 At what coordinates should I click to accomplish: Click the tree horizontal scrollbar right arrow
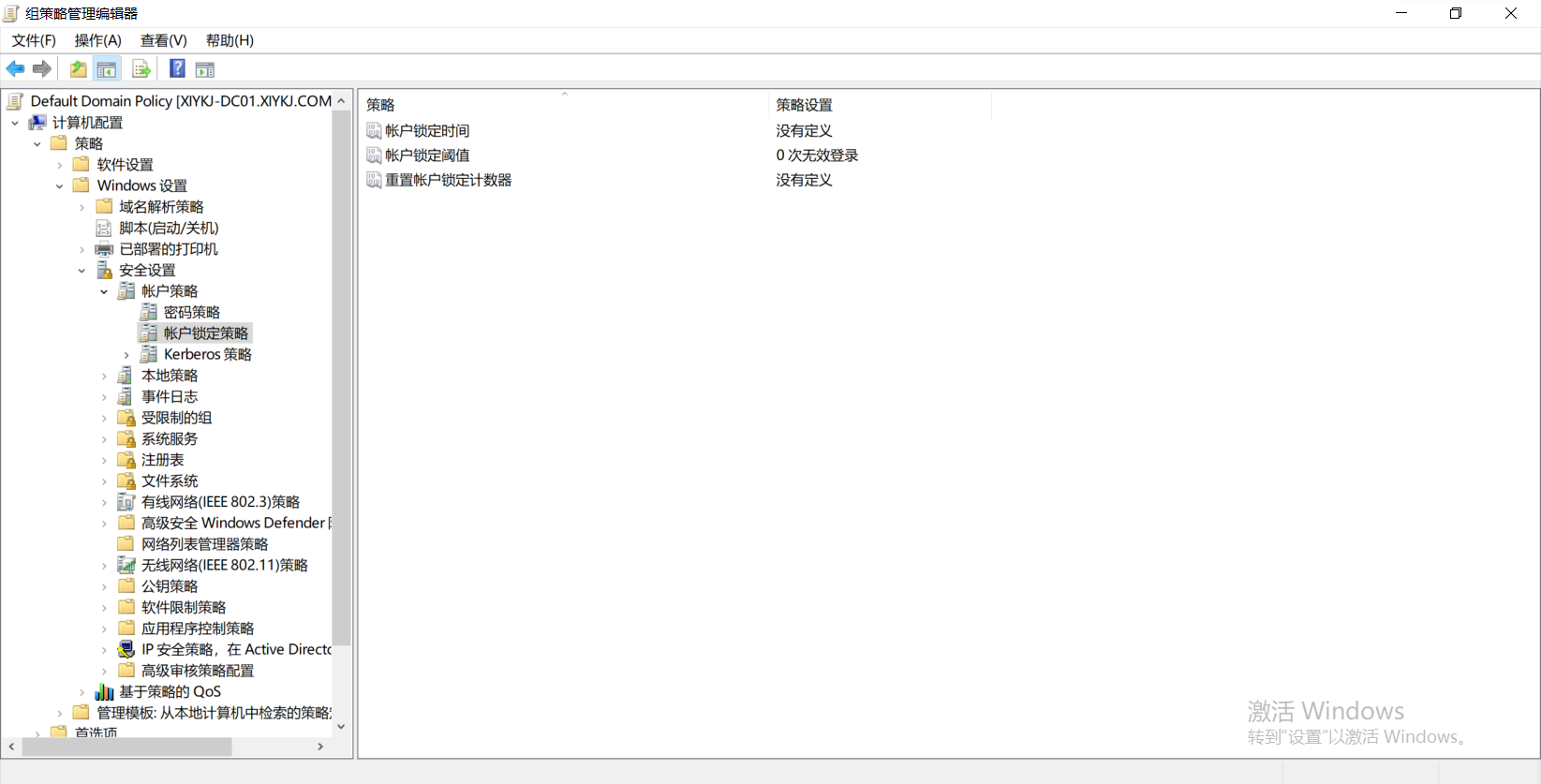coord(320,747)
